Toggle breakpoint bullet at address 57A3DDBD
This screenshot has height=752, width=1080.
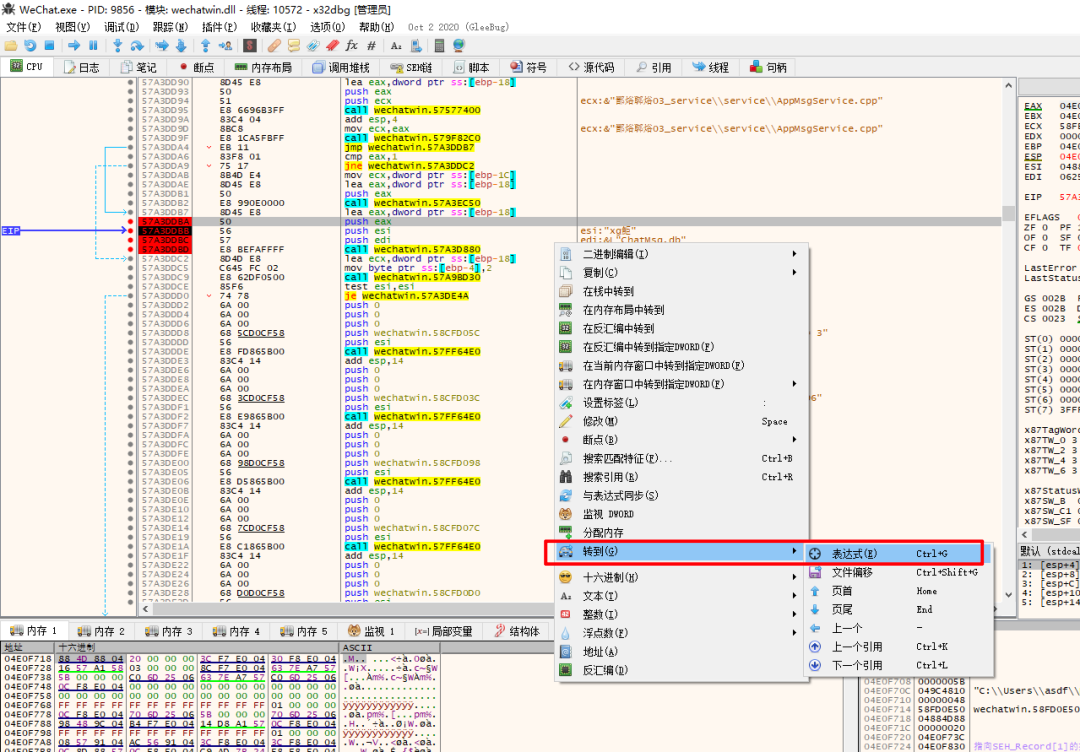coord(130,249)
